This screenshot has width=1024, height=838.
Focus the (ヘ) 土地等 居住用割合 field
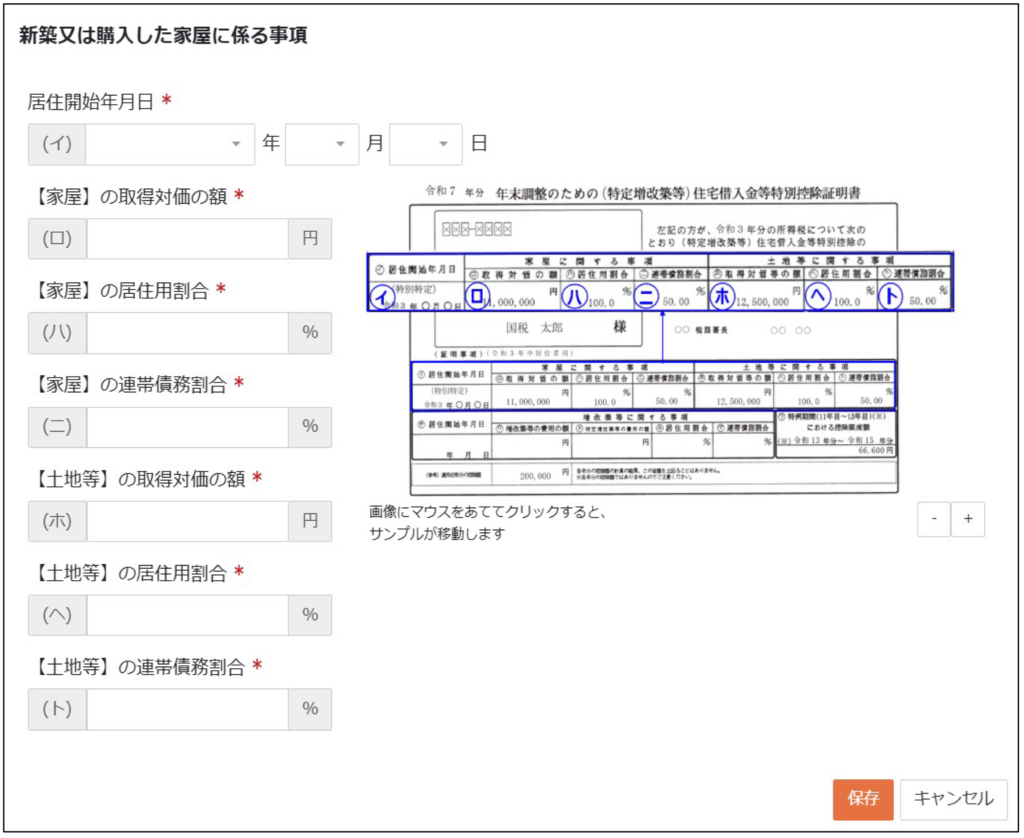click(187, 615)
